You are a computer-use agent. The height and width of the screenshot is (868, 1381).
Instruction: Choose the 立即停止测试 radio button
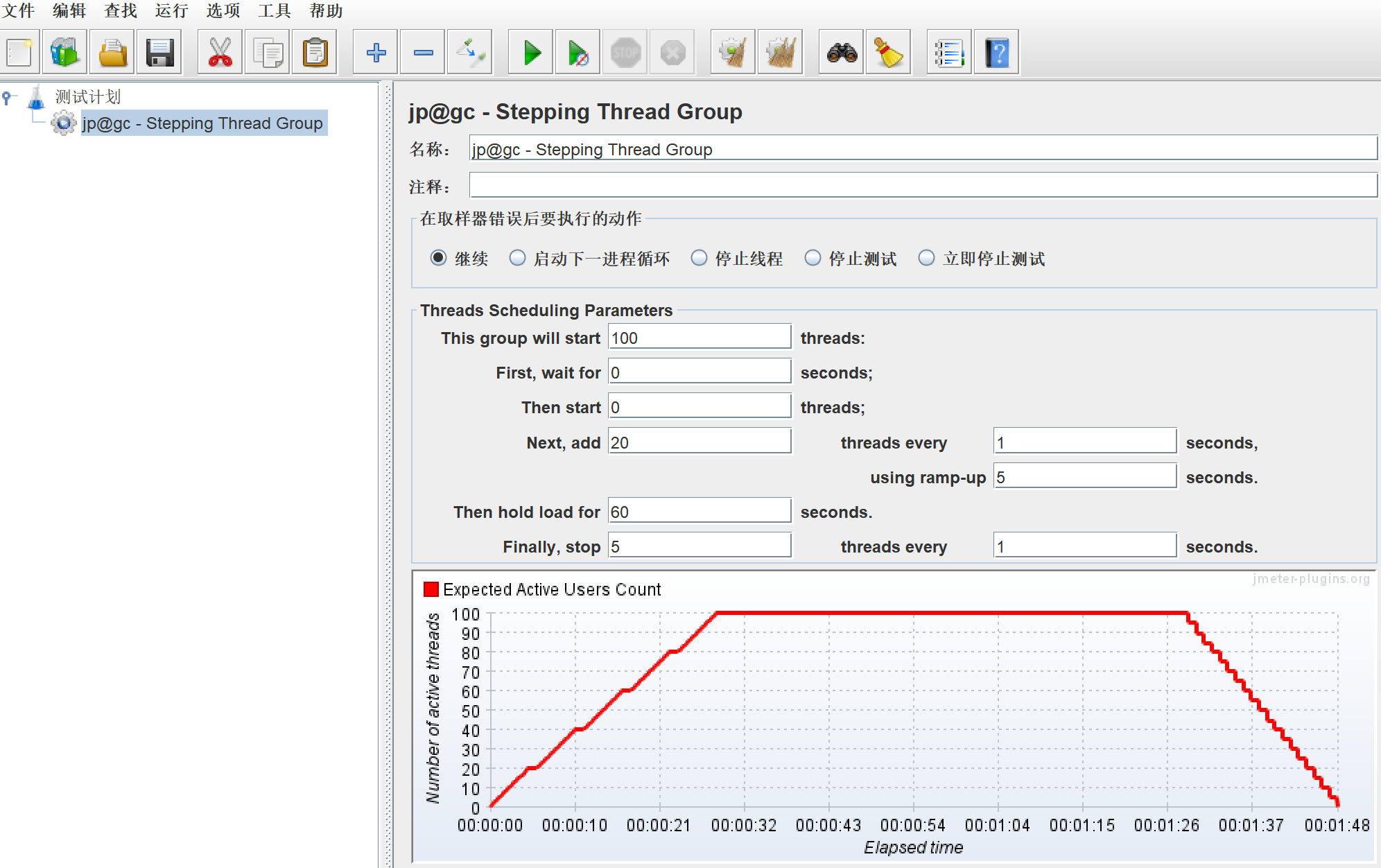coord(926,258)
